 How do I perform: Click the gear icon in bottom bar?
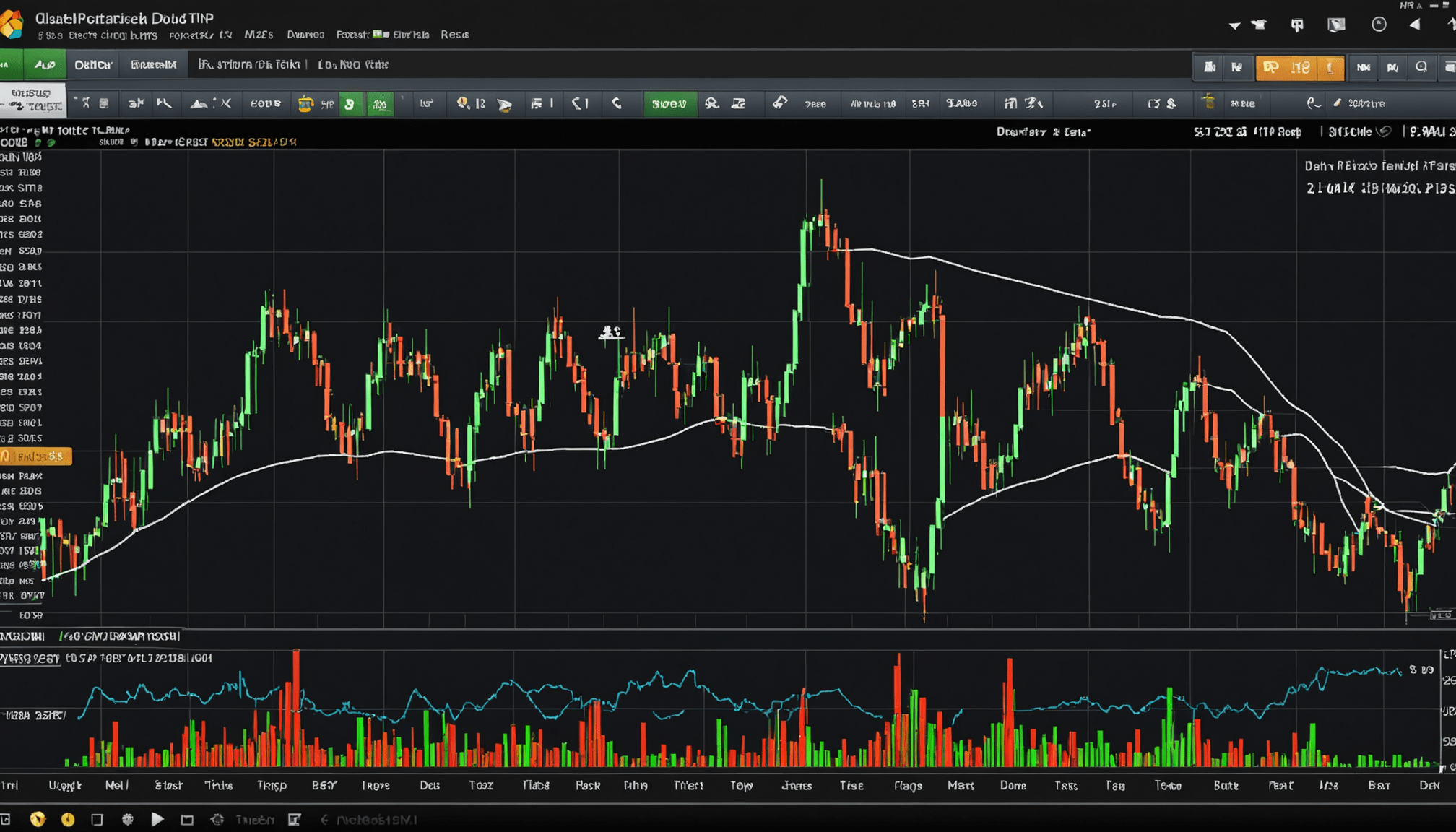pos(128,819)
